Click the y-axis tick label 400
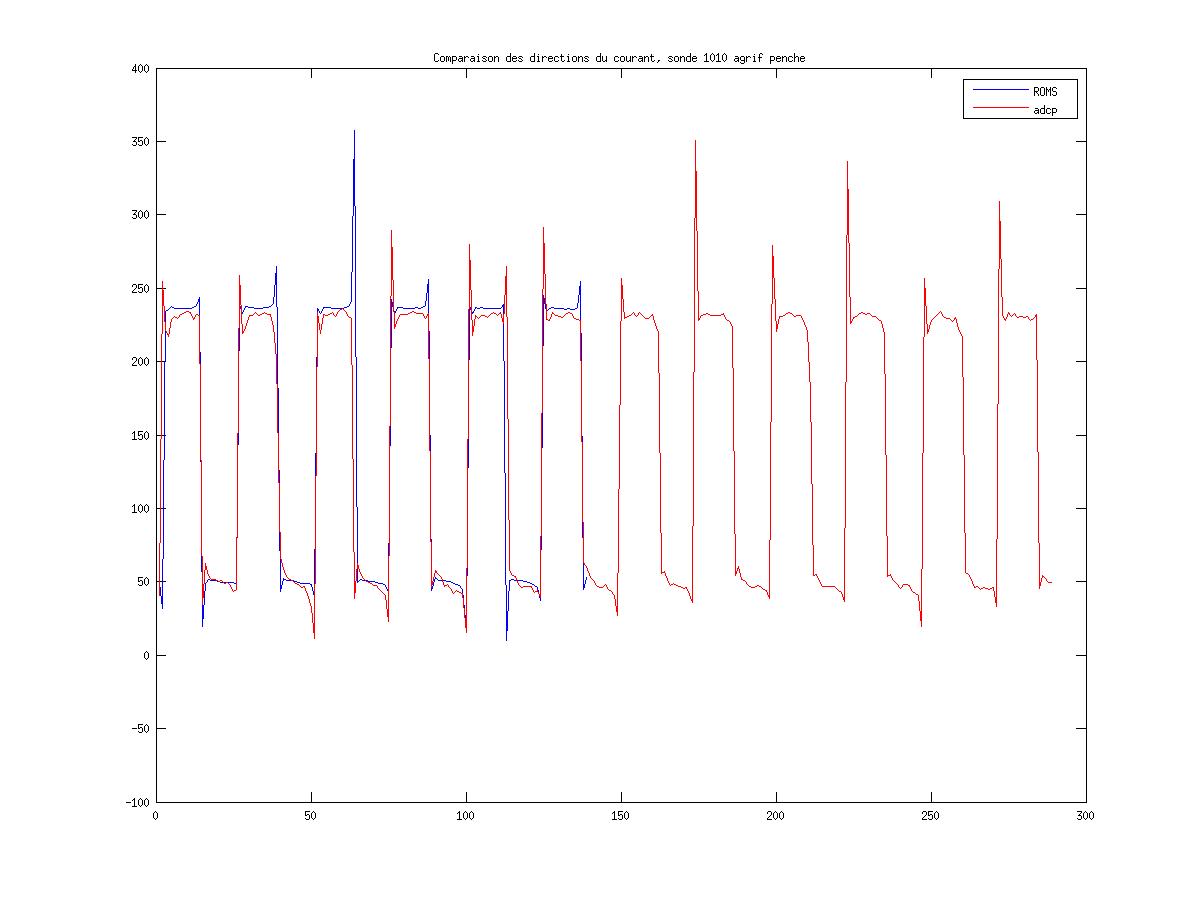This screenshot has width=1200, height=901. point(139,69)
